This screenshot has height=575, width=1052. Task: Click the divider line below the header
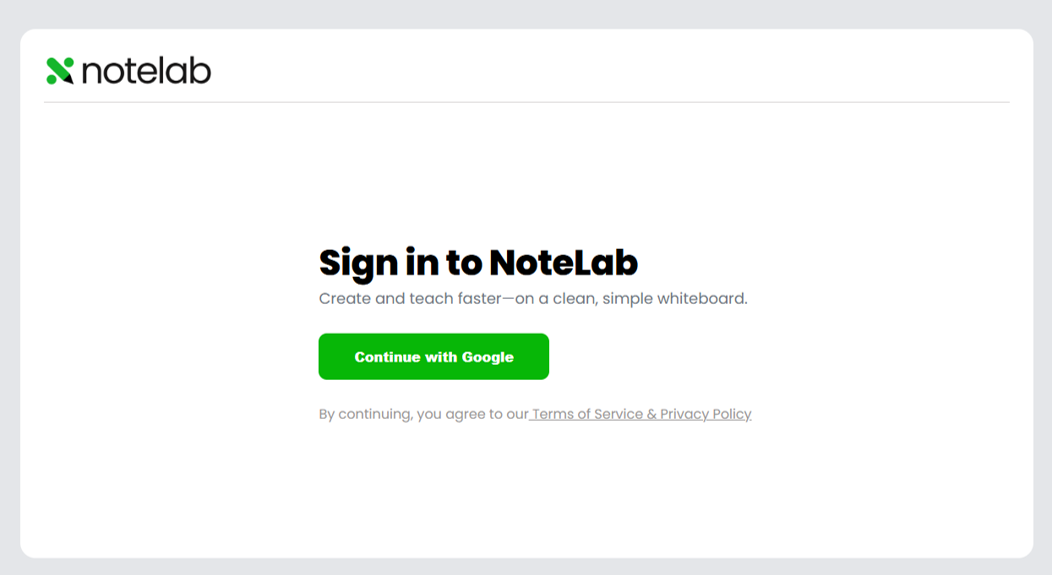click(x=526, y=102)
